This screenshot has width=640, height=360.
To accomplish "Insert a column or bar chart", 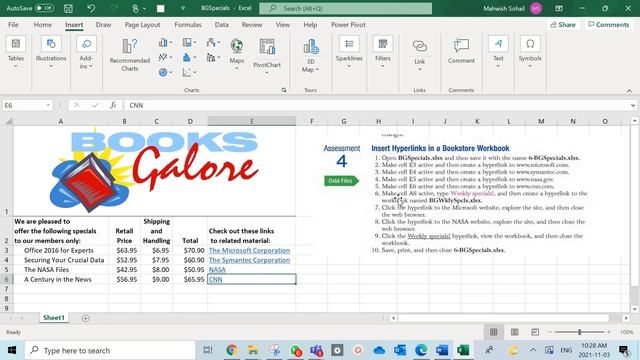I will pyautogui.click(x=165, y=42).
